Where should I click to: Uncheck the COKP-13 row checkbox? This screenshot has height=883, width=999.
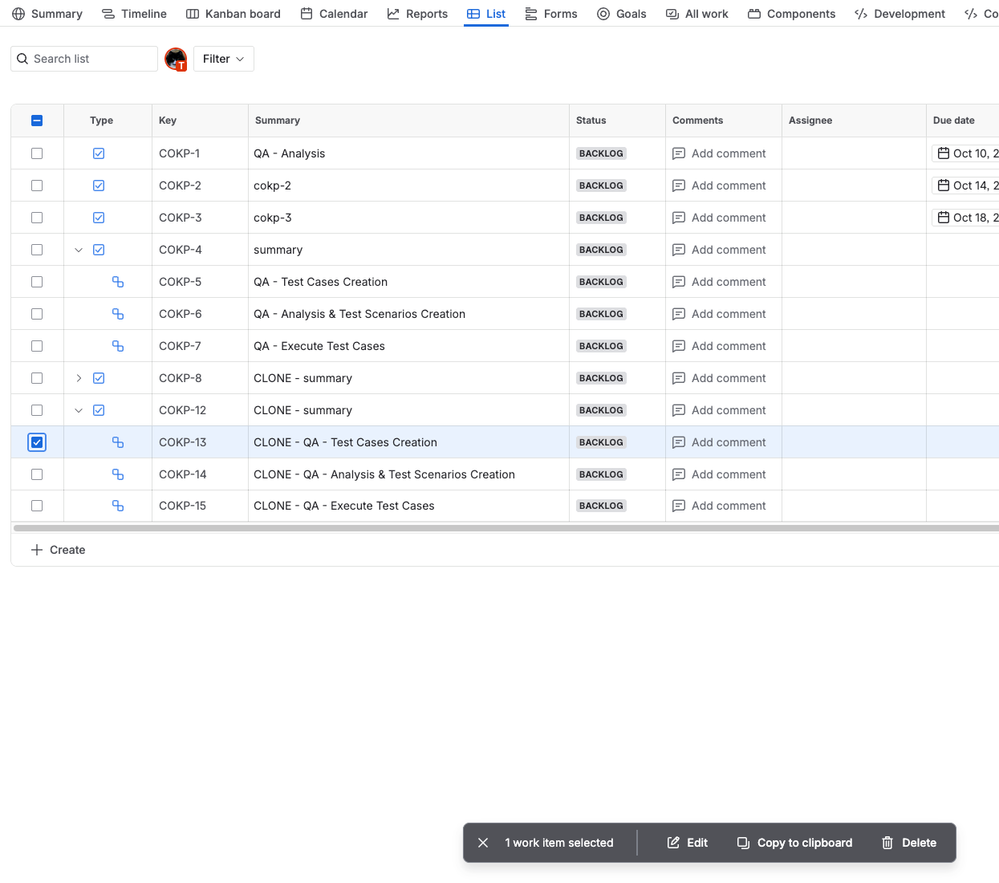pos(37,442)
